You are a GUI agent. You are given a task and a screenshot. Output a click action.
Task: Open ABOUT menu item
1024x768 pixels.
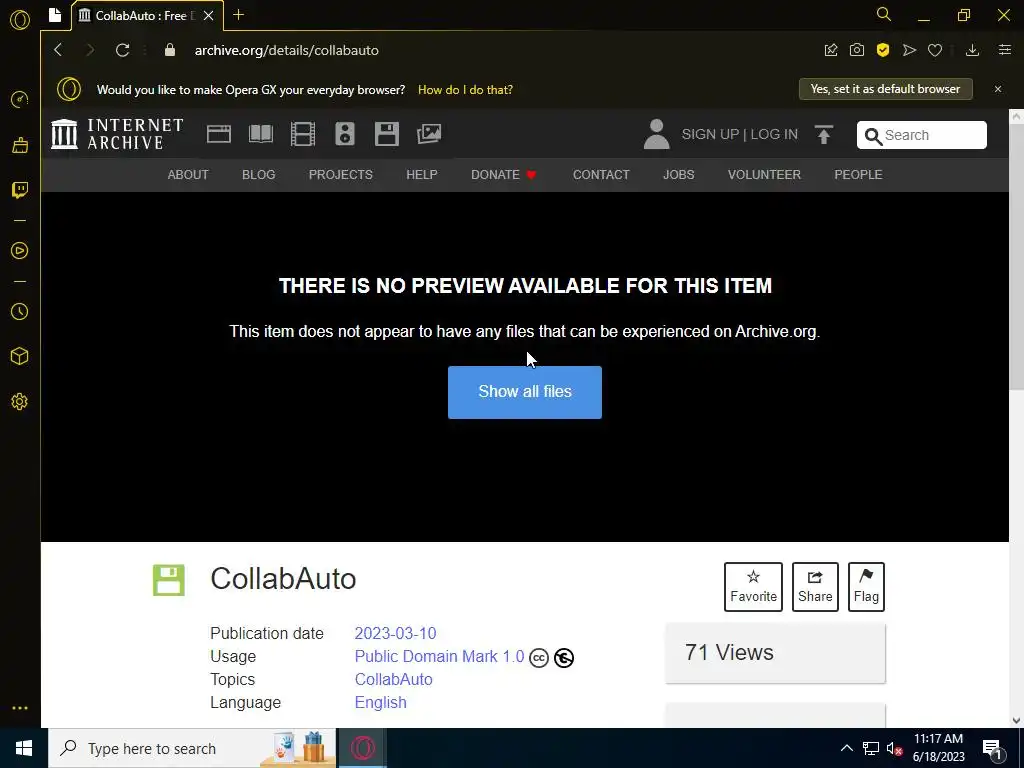(188, 174)
